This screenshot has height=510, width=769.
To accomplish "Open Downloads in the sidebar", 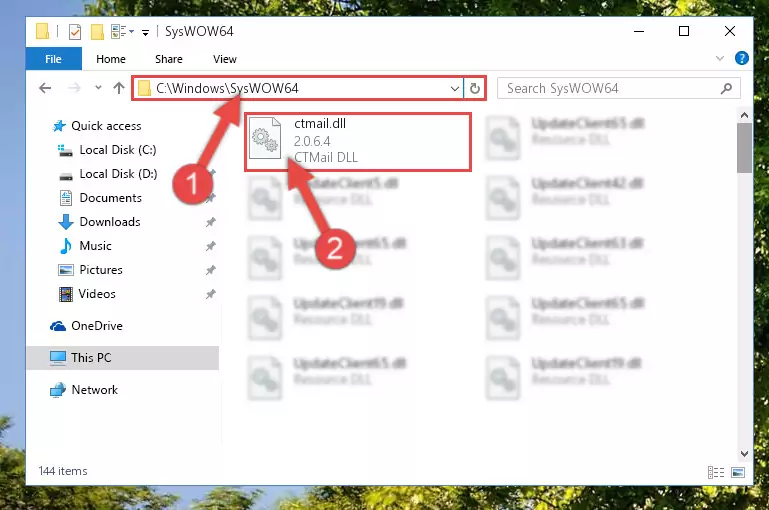I will [110, 222].
